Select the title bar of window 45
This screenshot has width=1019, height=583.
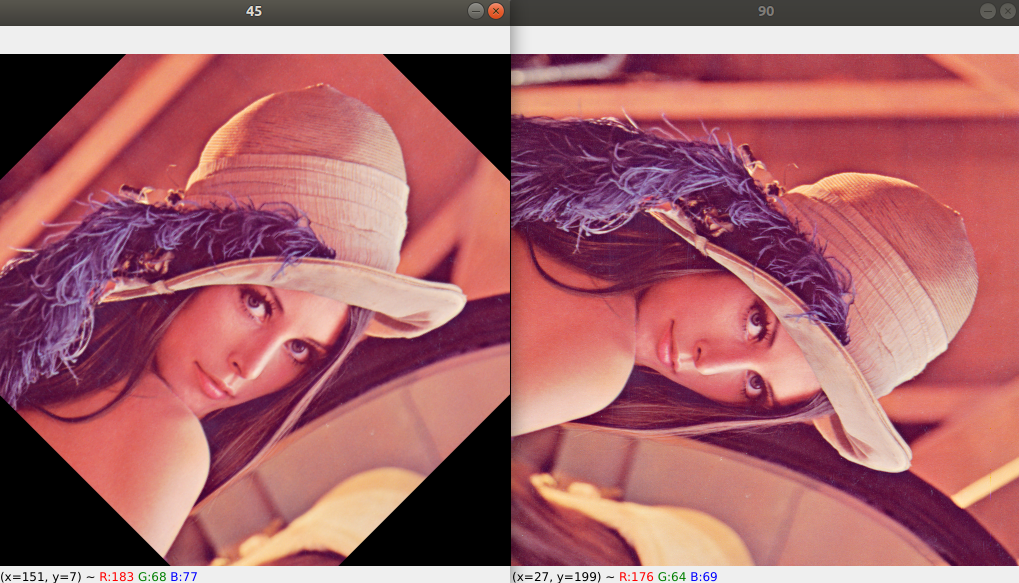[255, 12]
